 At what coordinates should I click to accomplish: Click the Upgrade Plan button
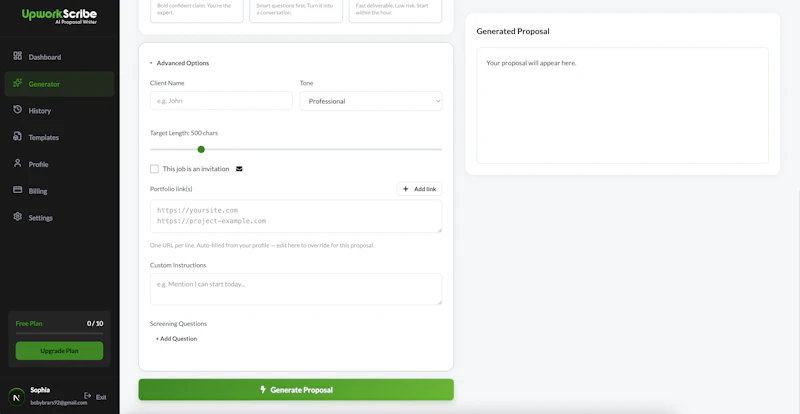tap(59, 351)
